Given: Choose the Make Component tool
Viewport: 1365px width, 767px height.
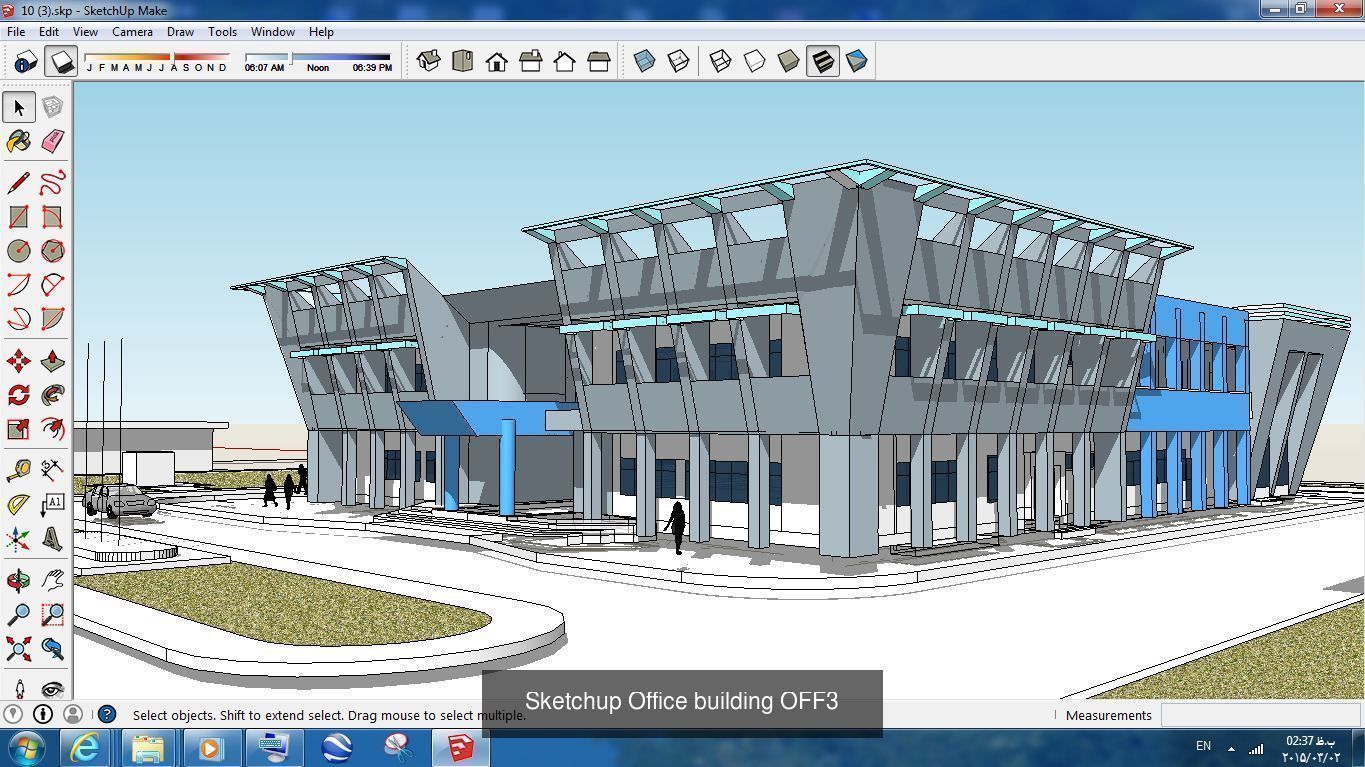Looking at the screenshot, I should click(x=52, y=107).
